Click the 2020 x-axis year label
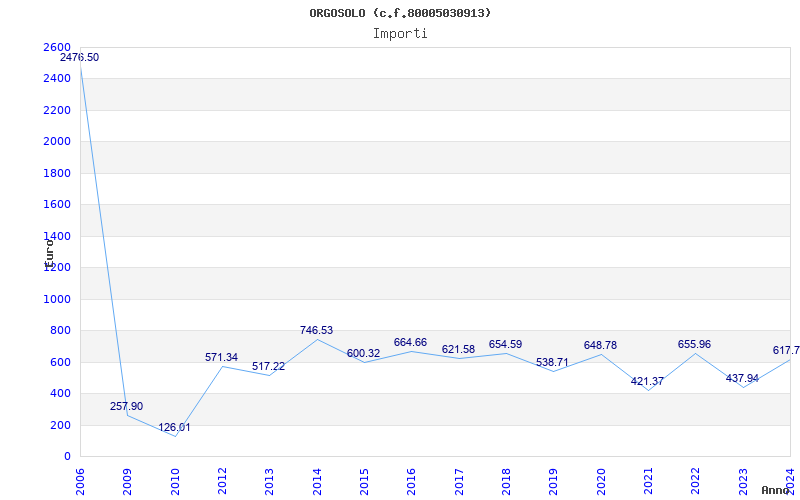Image resolution: width=800 pixels, height=500 pixels. (601, 482)
